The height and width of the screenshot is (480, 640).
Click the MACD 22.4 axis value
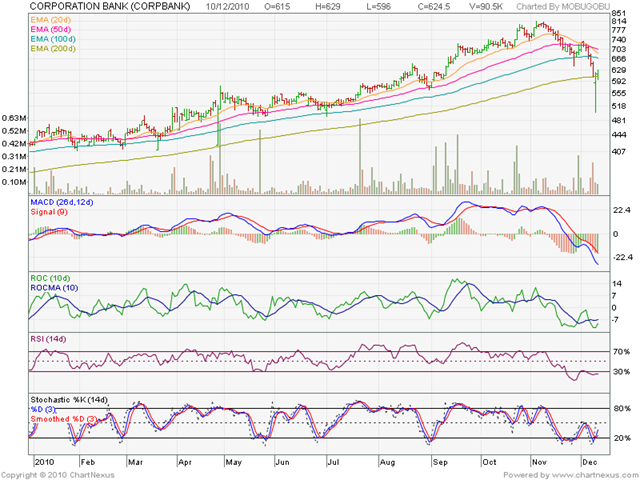pos(622,210)
